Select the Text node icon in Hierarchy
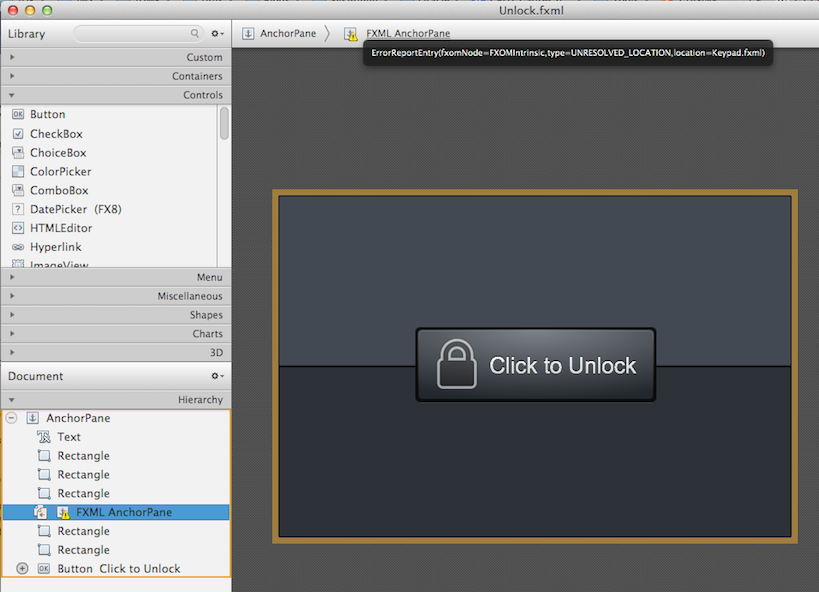Image resolution: width=819 pixels, height=592 pixels. (43, 437)
